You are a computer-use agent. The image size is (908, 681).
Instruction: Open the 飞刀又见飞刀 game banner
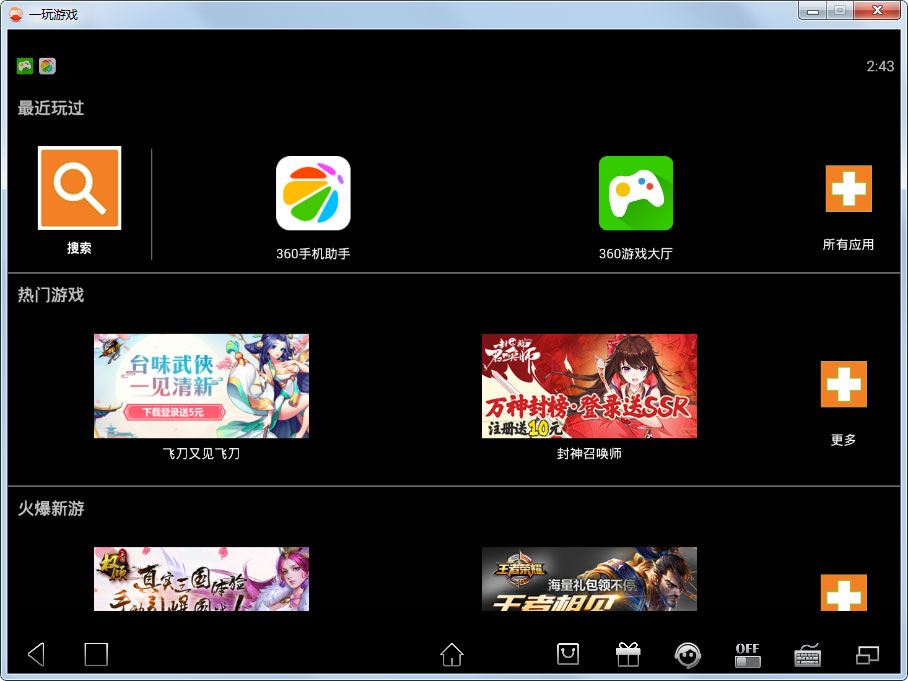coord(201,386)
